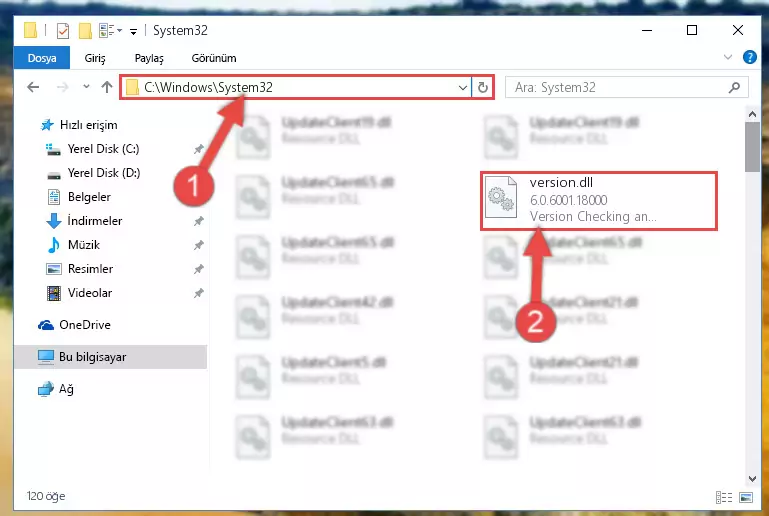Click the 120 öğe status bar text

coord(46,496)
